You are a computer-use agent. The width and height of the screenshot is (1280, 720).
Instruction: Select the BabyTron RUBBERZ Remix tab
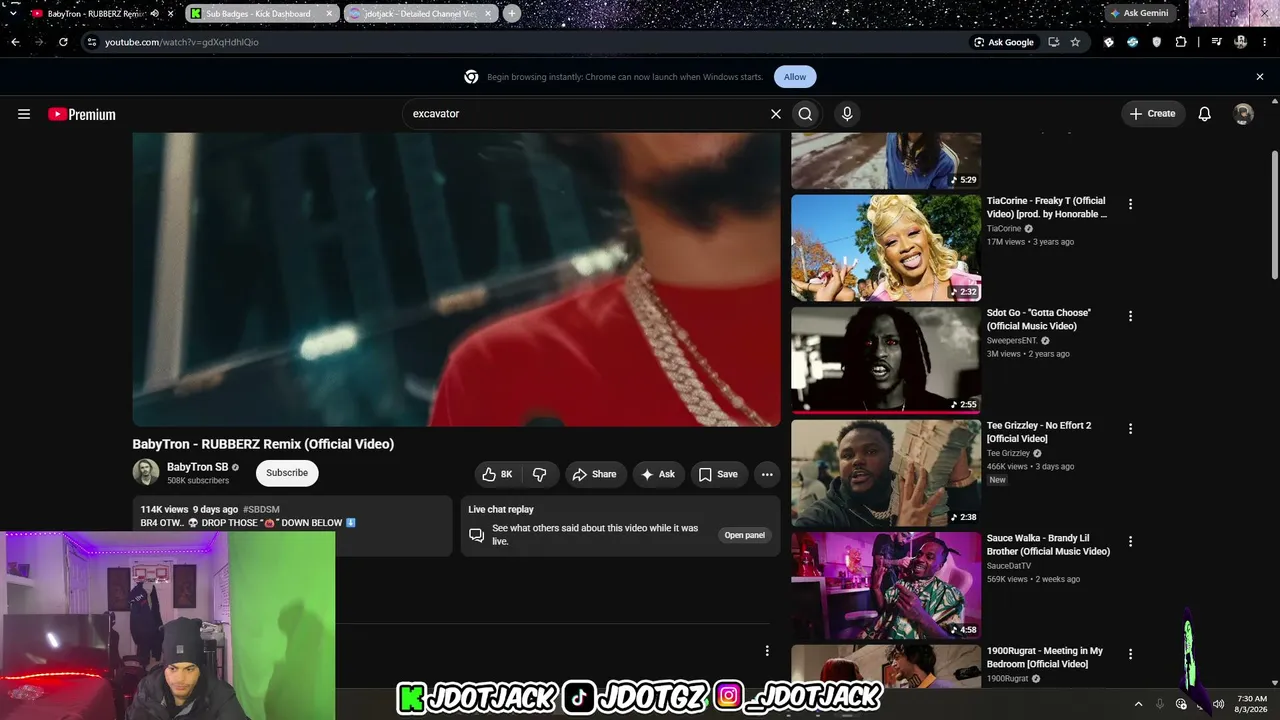point(95,14)
